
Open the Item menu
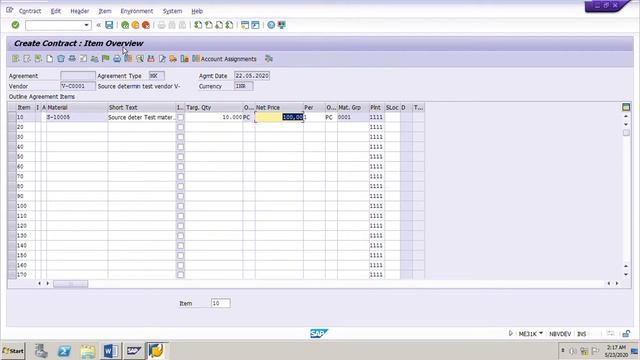click(105, 11)
